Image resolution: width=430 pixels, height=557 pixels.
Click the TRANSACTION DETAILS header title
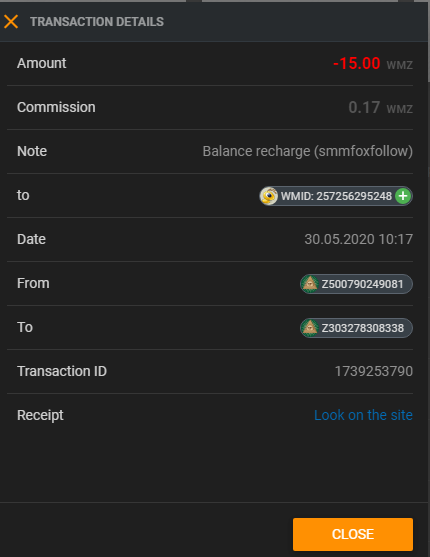pyautogui.click(x=97, y=22)
